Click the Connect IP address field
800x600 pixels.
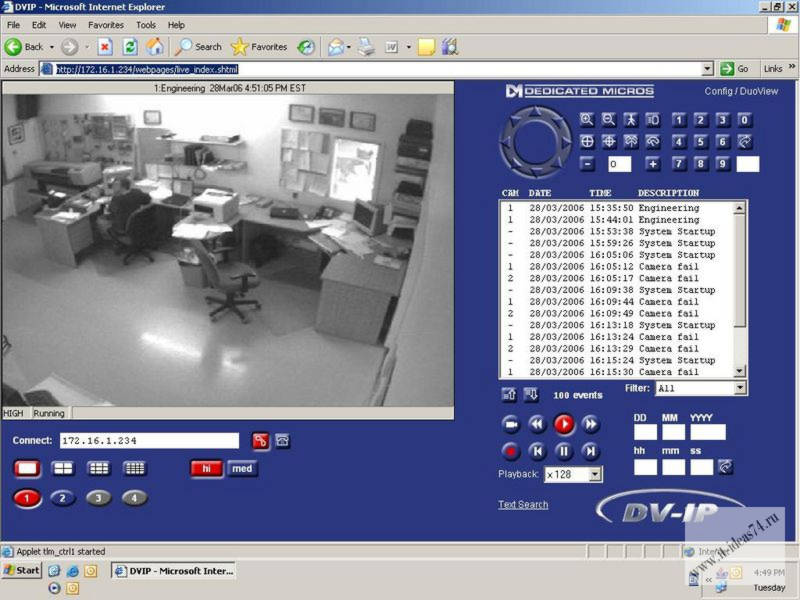point(148,440)
